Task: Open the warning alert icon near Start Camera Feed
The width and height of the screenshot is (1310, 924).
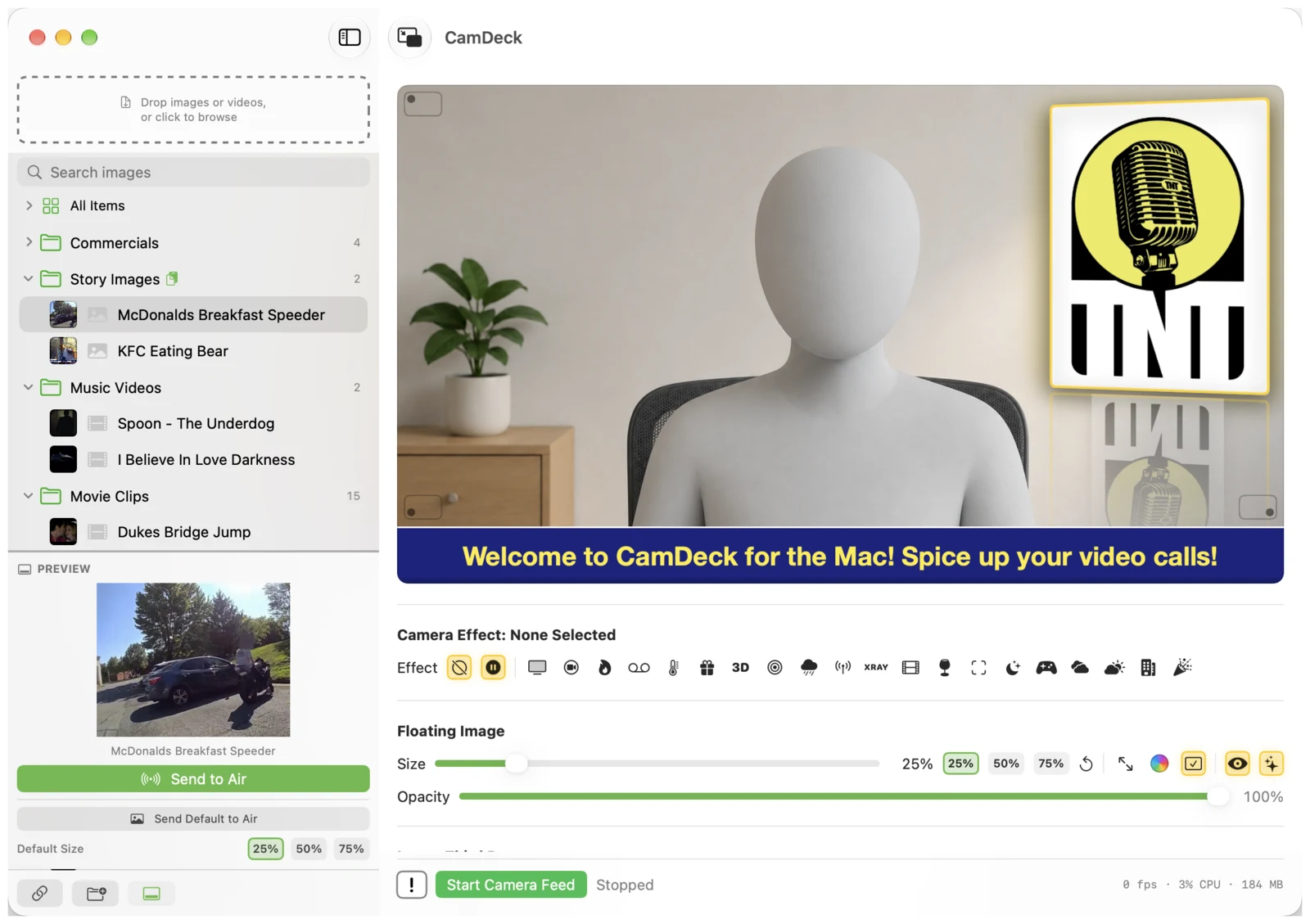Action: (x=412, y=885)
